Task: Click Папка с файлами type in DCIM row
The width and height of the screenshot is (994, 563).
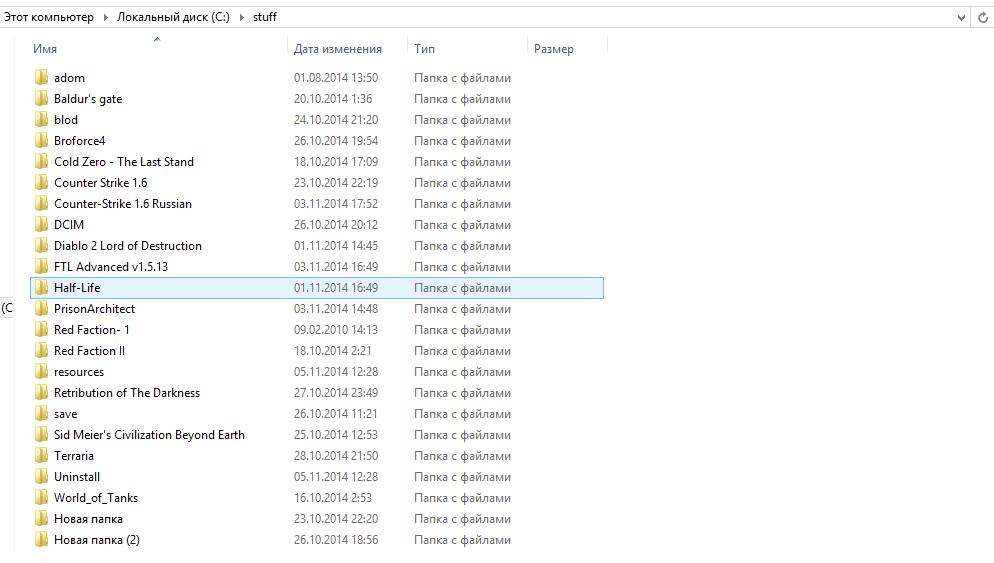Action: [463, 224]
